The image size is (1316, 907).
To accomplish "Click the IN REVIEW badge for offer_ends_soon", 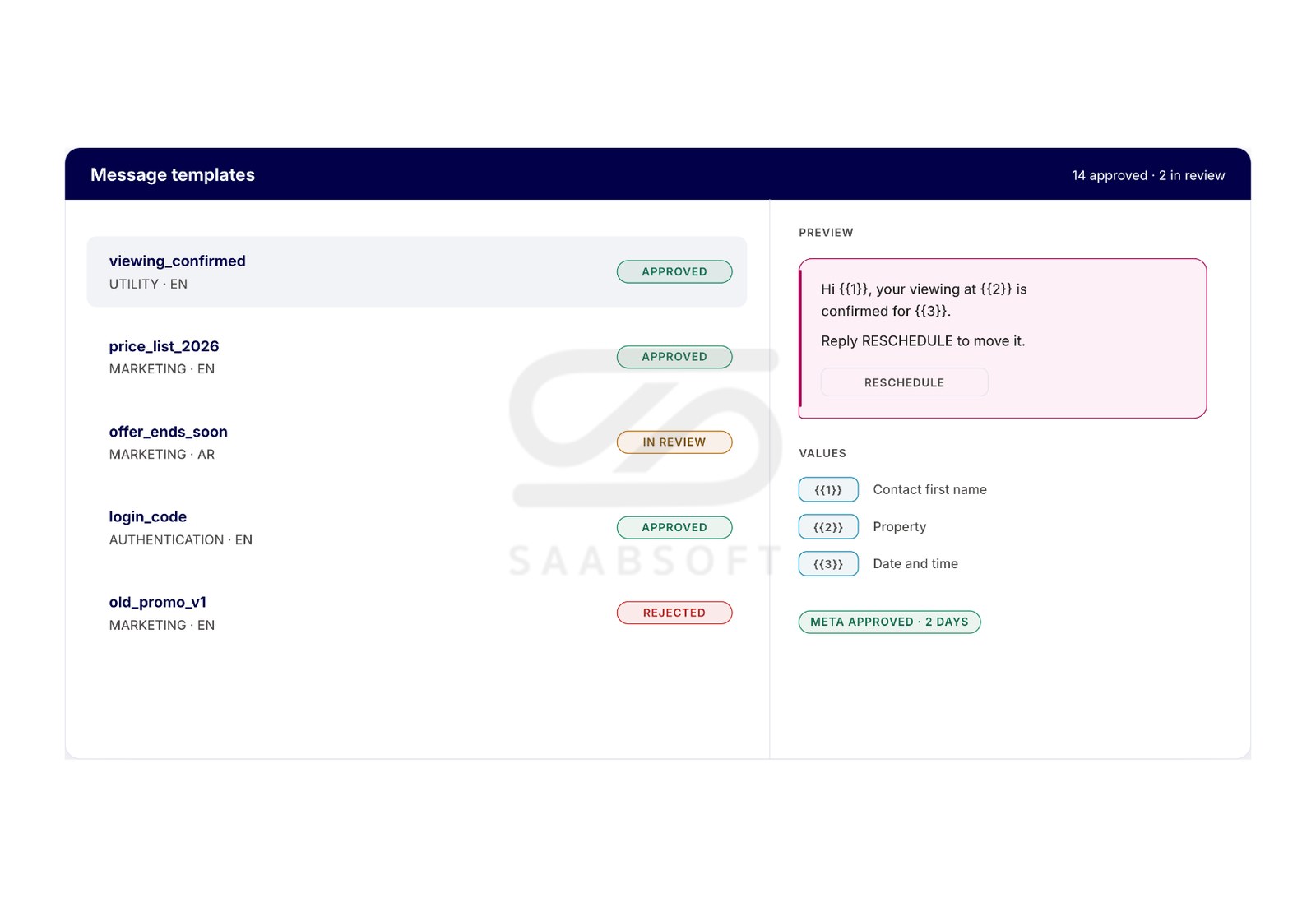I will point(674,442).
